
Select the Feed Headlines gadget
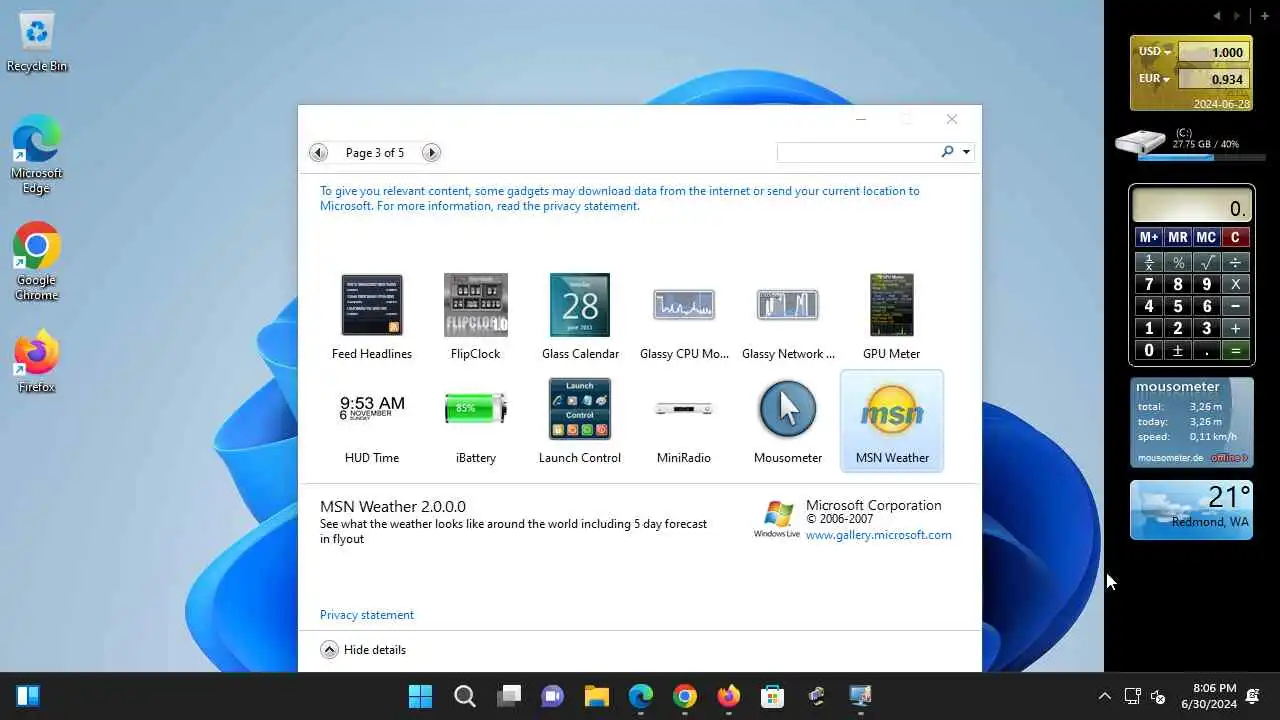click(x=372, y=316)
